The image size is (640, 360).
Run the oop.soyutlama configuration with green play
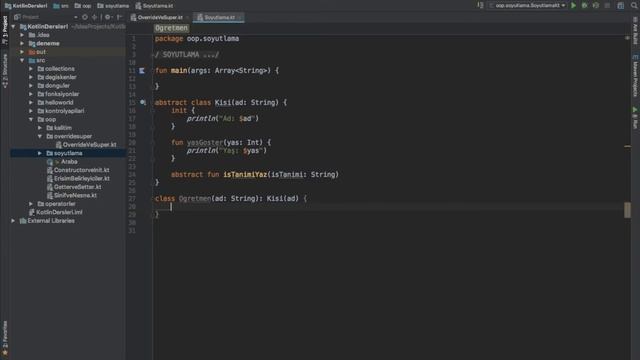pyautogui.click(x=573, y=6)
